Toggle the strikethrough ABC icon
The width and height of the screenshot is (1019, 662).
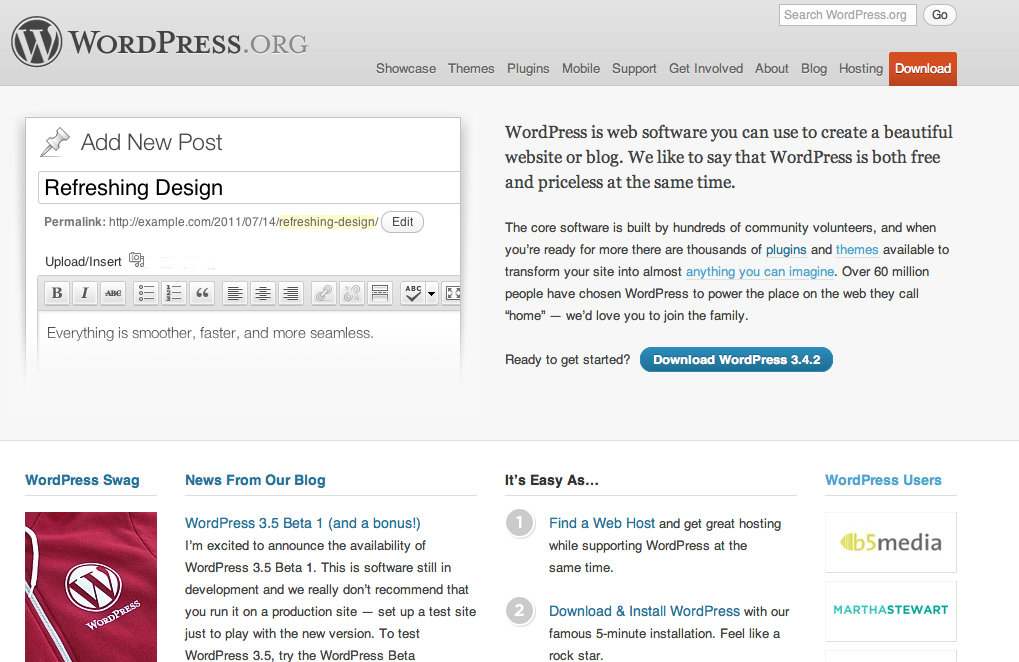point(113,293)
